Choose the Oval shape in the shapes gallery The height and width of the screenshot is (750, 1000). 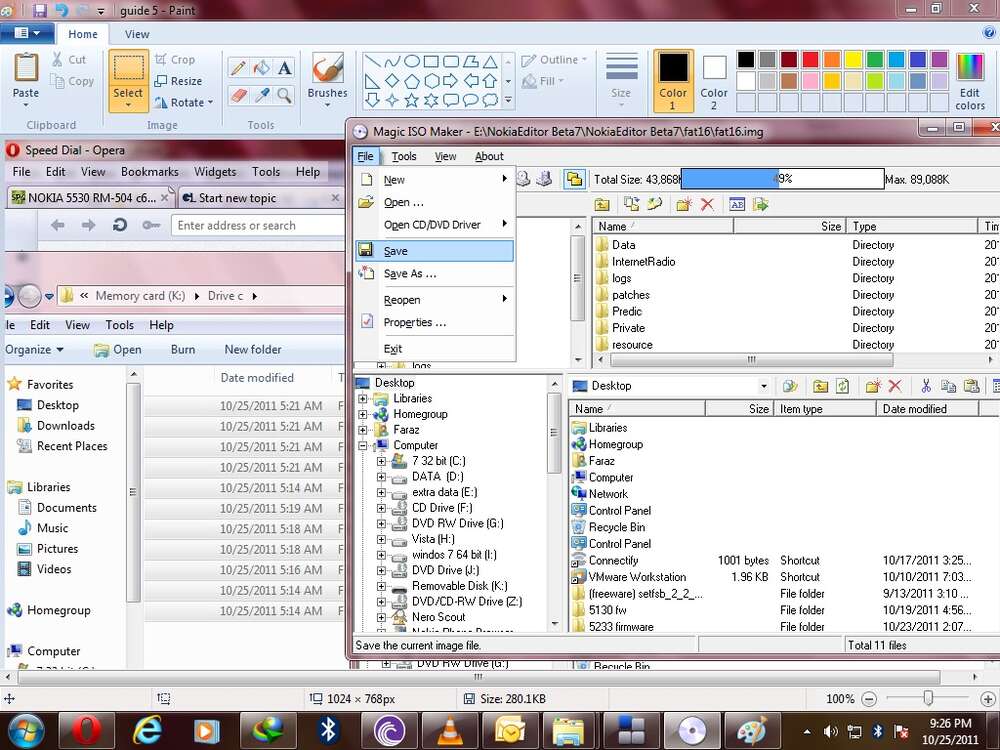(x=412, y=61)
